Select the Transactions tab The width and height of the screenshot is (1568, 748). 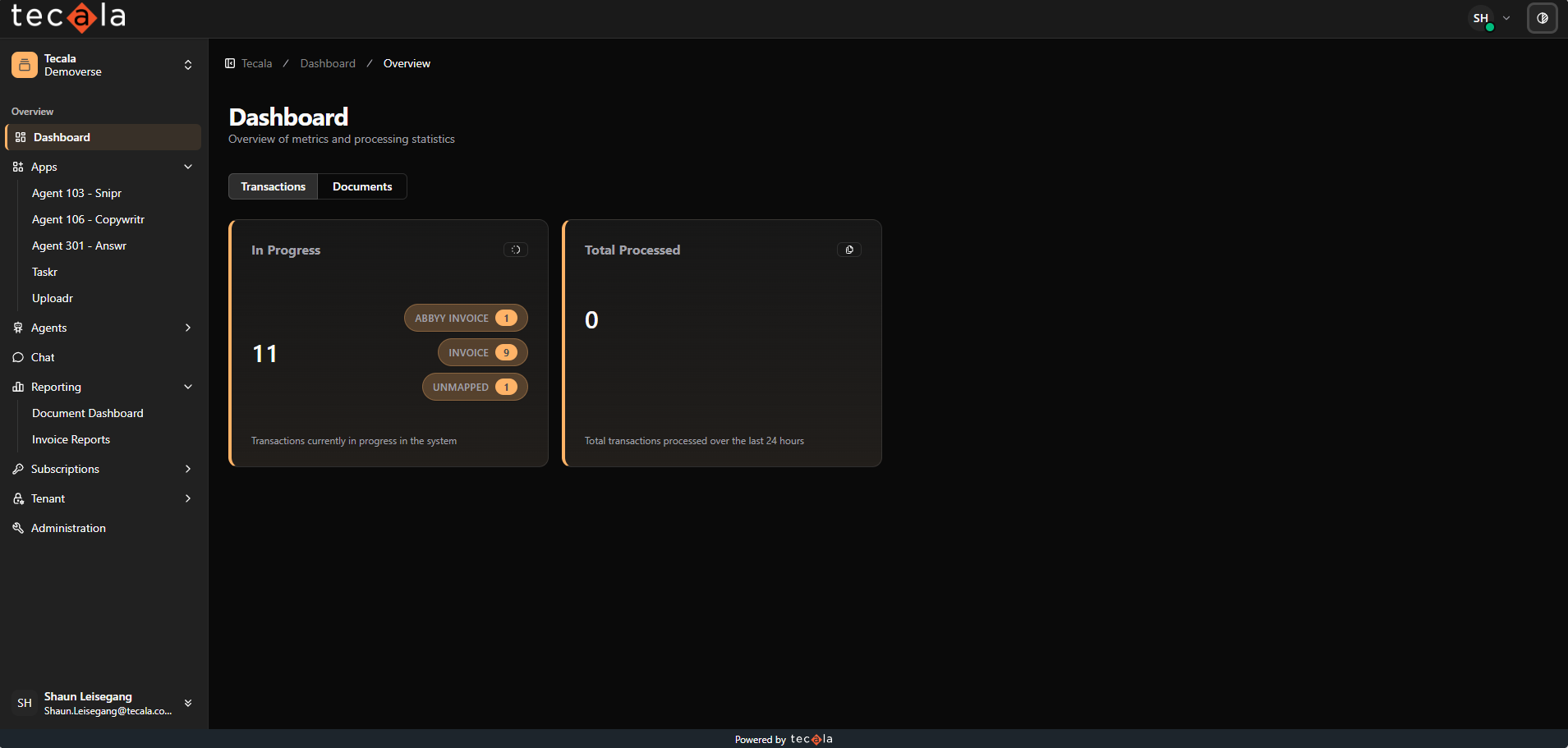(273, 186)
